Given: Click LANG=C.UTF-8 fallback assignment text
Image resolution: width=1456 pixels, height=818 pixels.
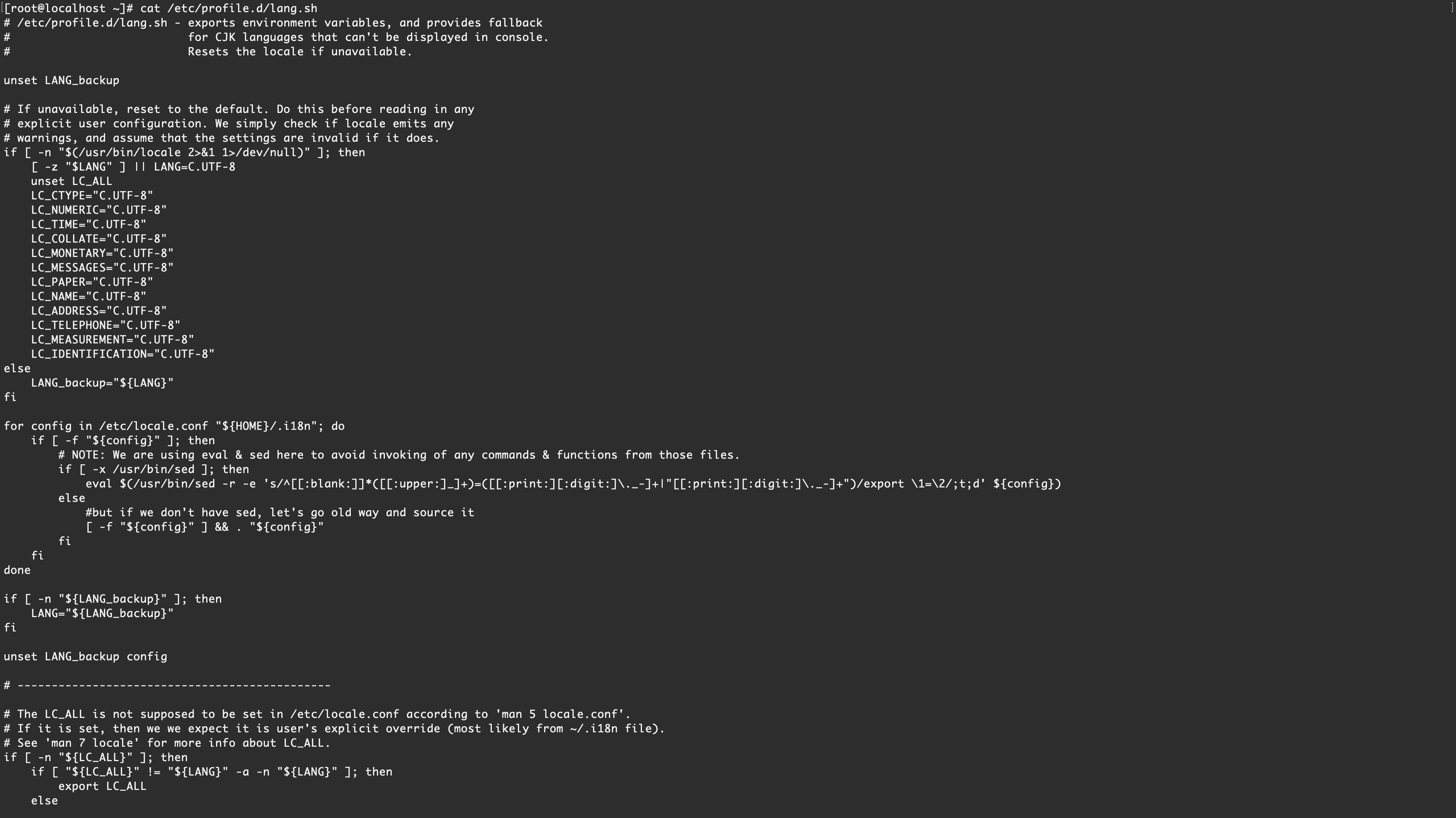Looking at the screenshot, I should (195, 167).
